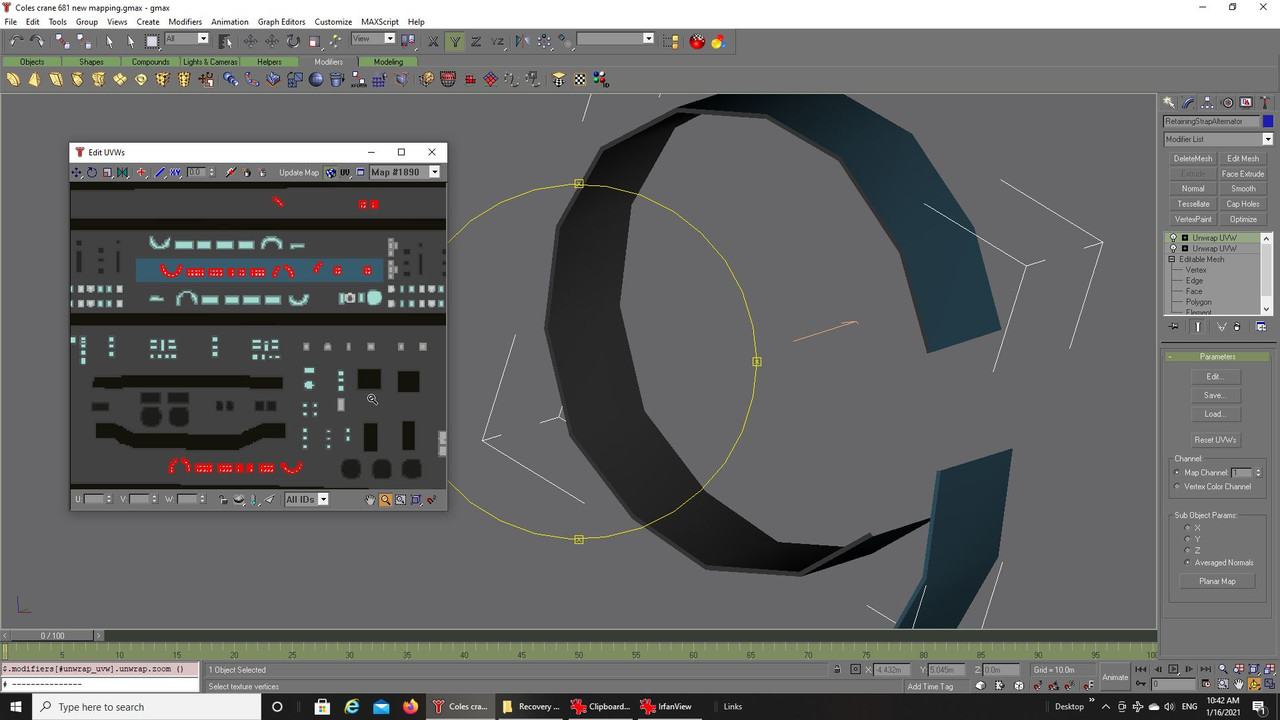This screenshot has width=1280, height=720.
Task: Toggle Show Map in Edit UVWs toolbar
Action: [330, 172]
